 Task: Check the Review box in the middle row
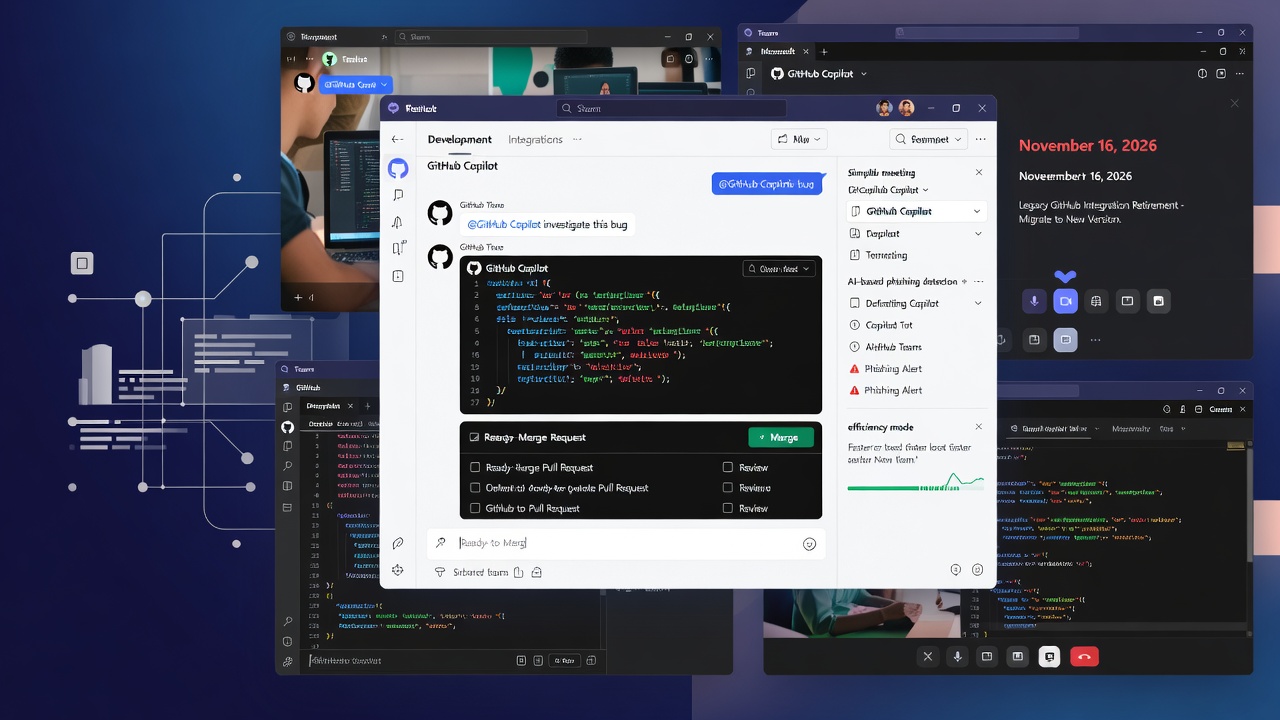728,488
